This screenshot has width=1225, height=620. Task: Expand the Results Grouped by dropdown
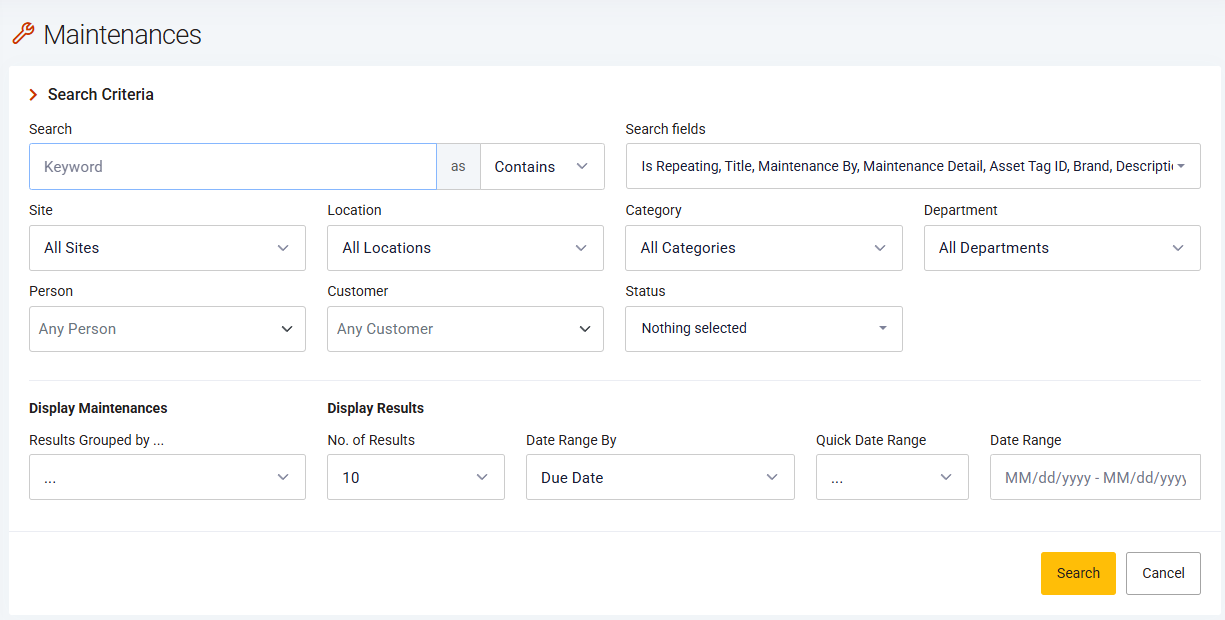pos(167,478)
